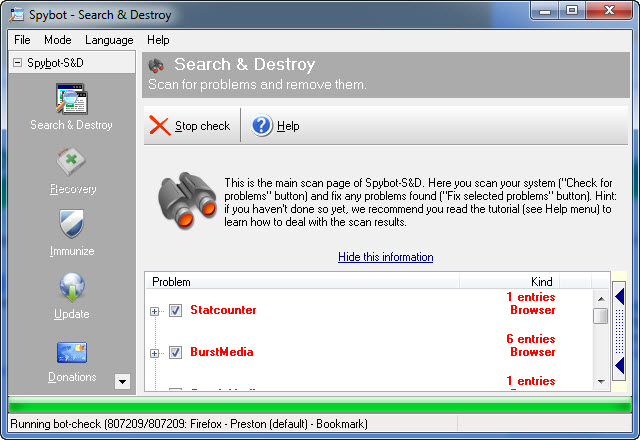Open the Search & Destroy sidebar icon
Image resolution: width=640 pixels, height=440 pixels.
pyautogui.click(x=71, y=98)
